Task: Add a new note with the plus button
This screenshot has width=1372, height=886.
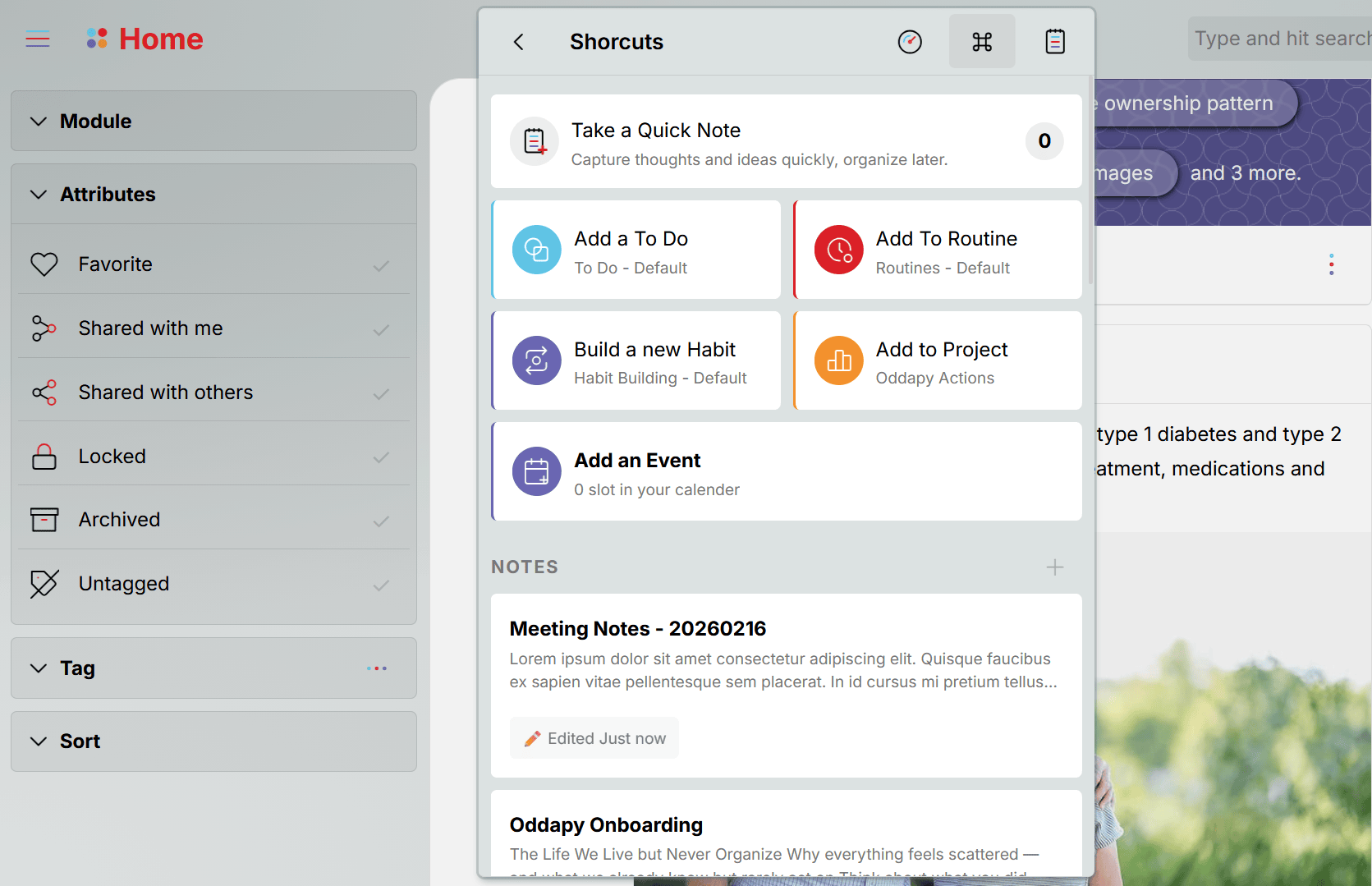Action: coord(1055,567)
